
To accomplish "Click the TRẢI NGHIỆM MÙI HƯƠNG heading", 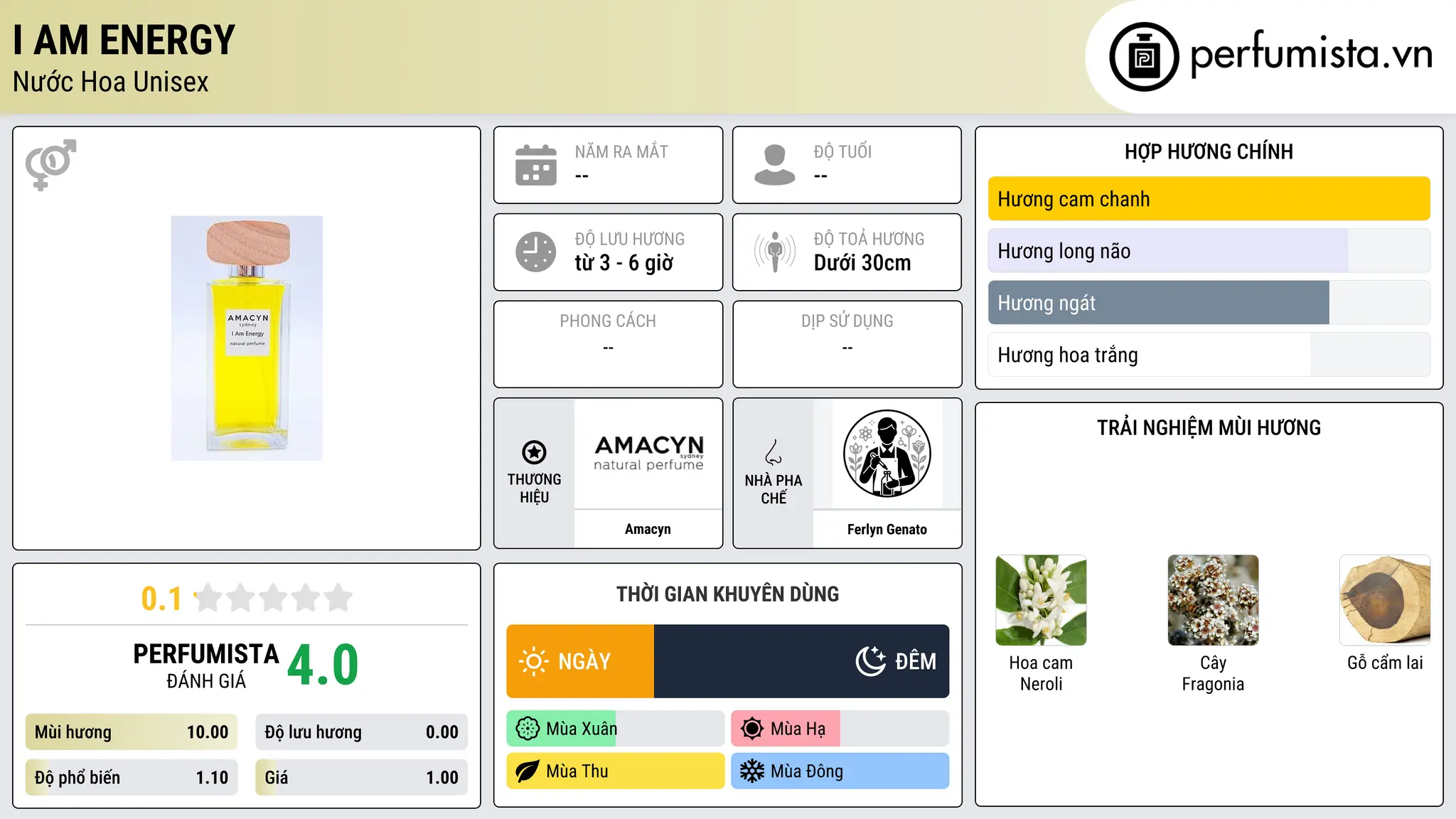I will pyautogui.click(x=1209, y=427).
